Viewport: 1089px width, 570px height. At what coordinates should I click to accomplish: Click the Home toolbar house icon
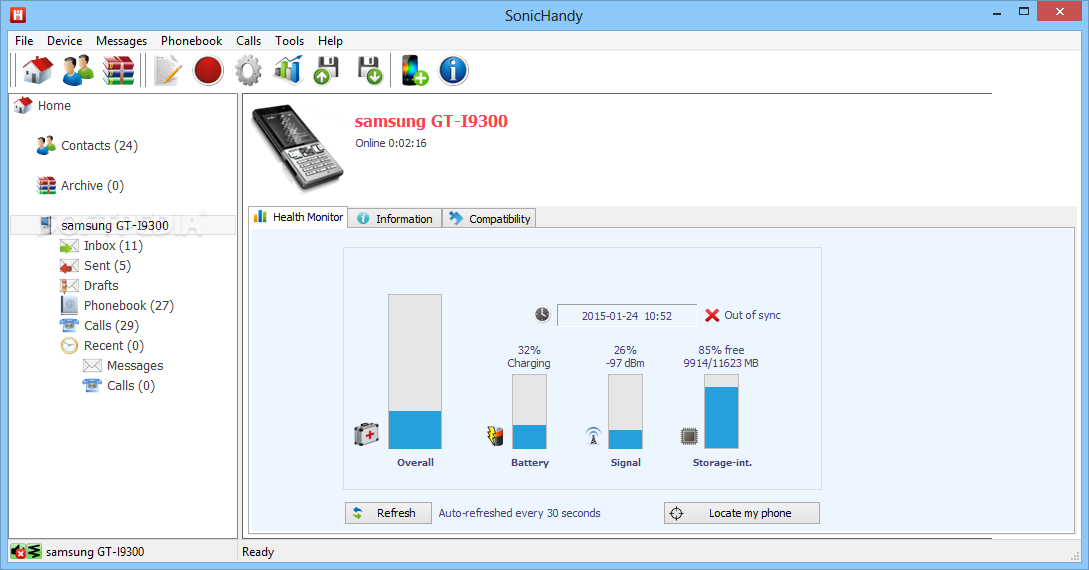click(38, 70)
